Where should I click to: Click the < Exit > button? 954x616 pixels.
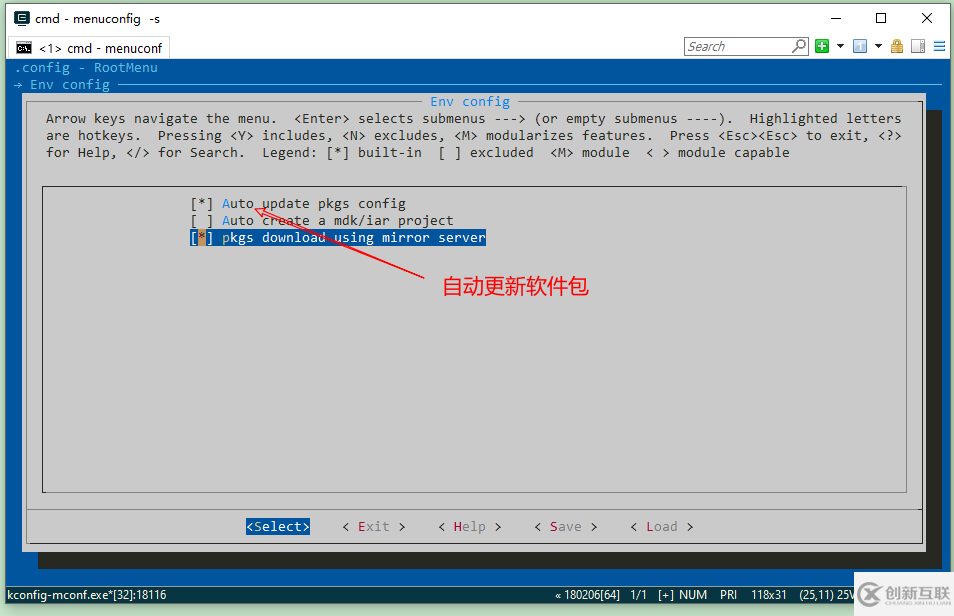tap(374, 527)
